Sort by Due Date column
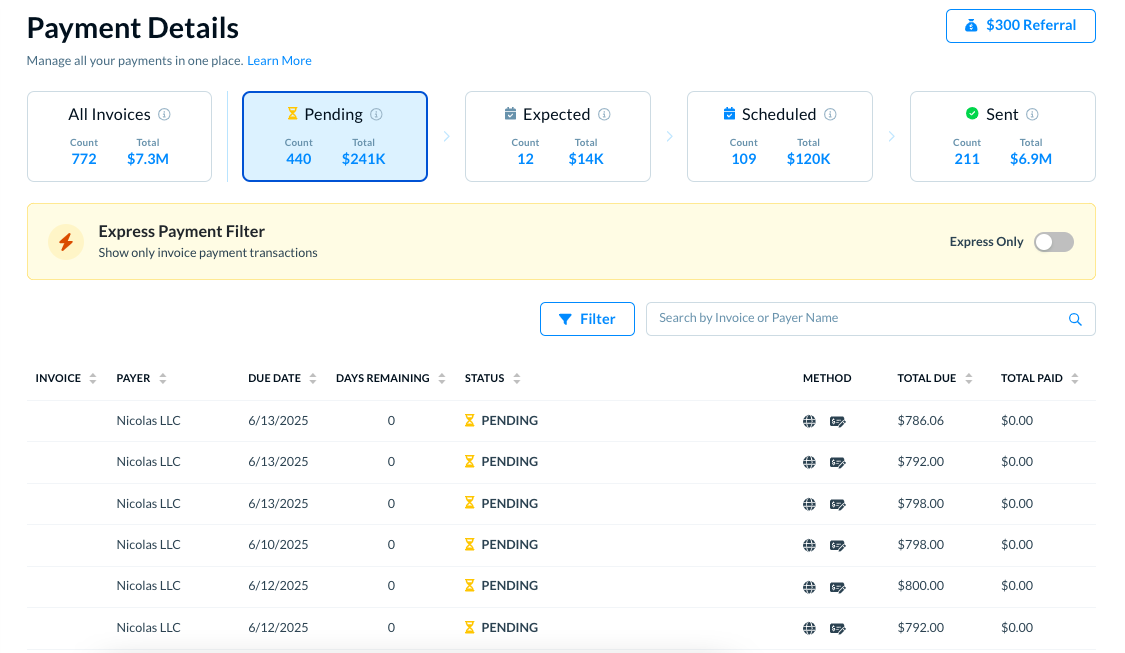Image resolution: width=1125 pixels, height=653 pixels. pos(313,379)
